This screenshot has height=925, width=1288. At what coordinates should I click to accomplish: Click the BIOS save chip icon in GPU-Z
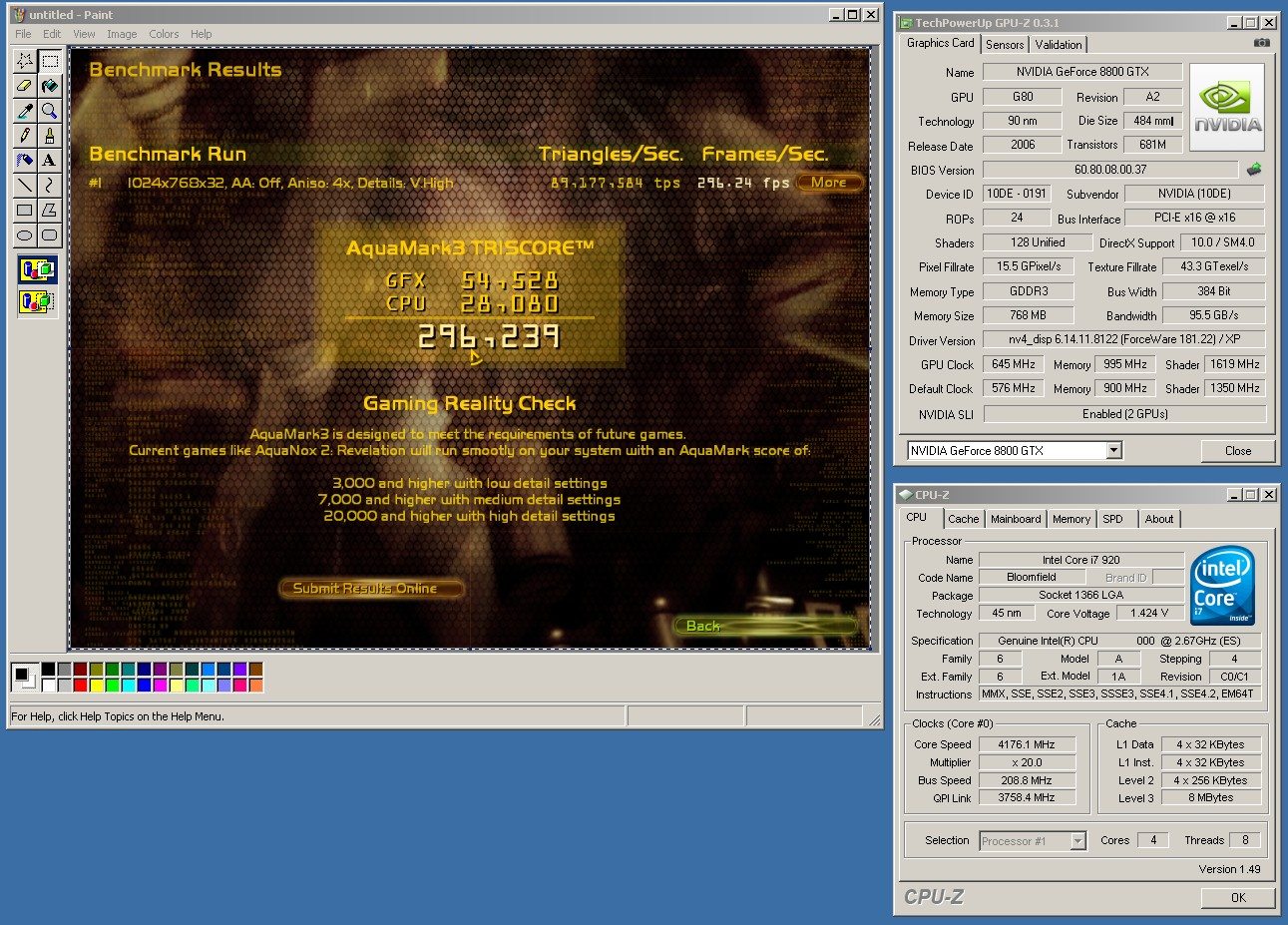coord(1254,170)
